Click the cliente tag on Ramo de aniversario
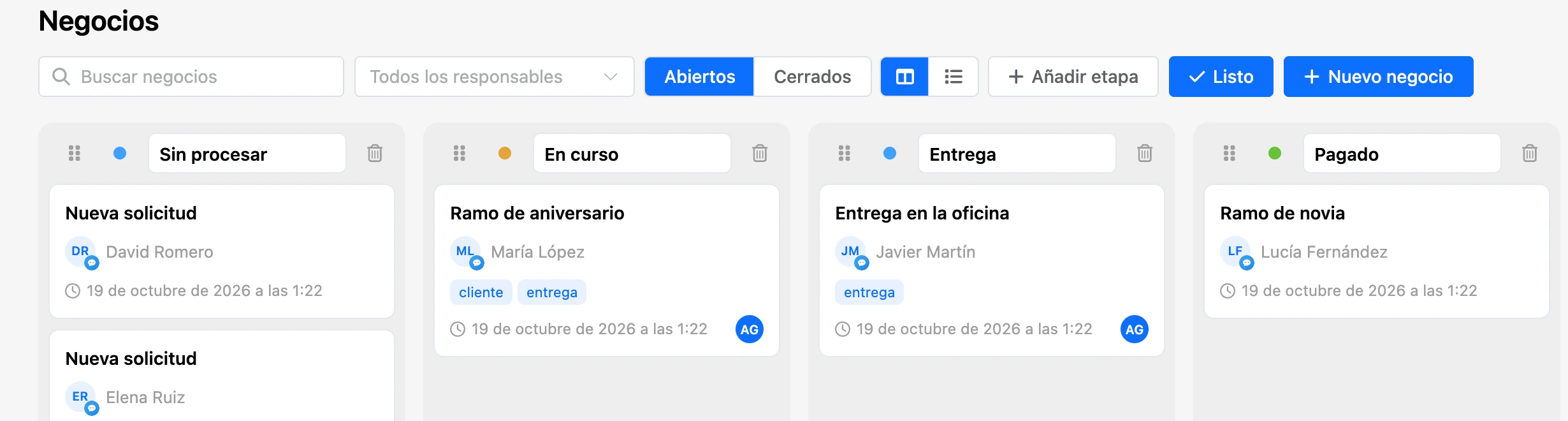 tap(481, 292)
